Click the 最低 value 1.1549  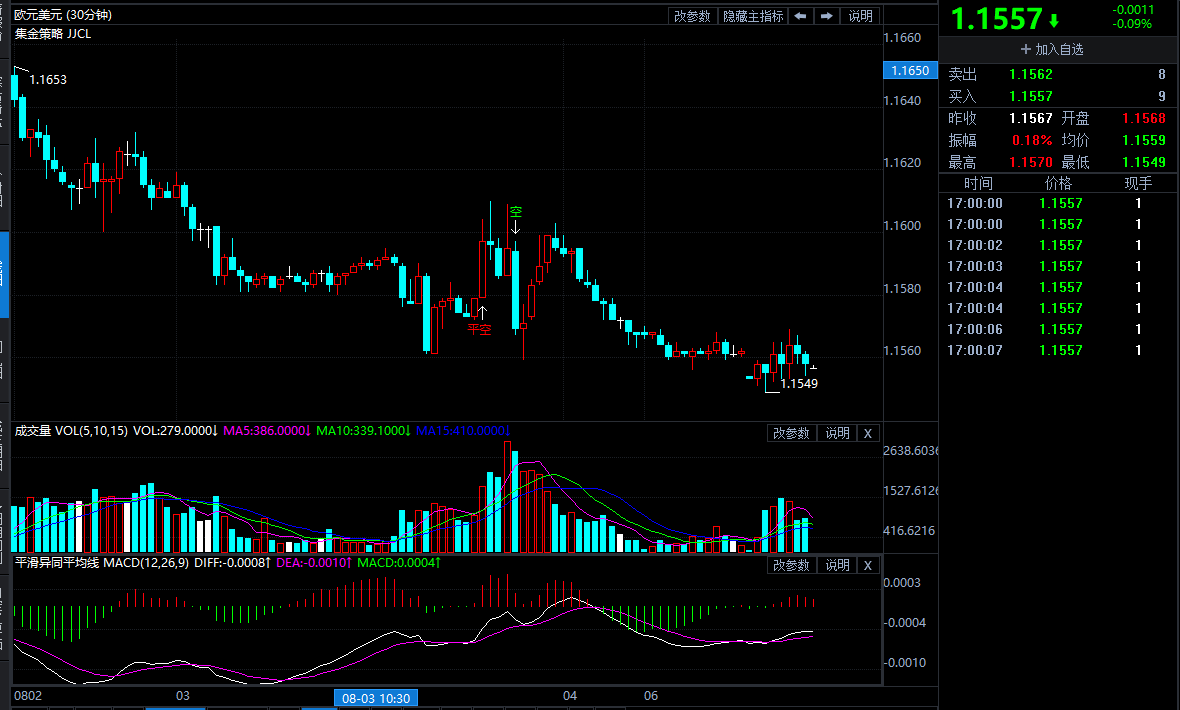point(1143,162)
